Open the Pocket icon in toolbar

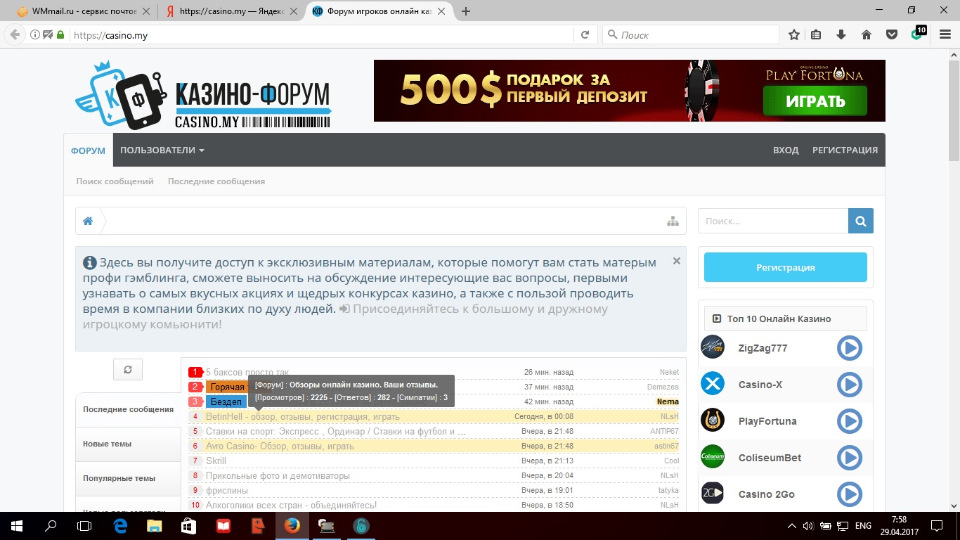click(x=891, y=35)
